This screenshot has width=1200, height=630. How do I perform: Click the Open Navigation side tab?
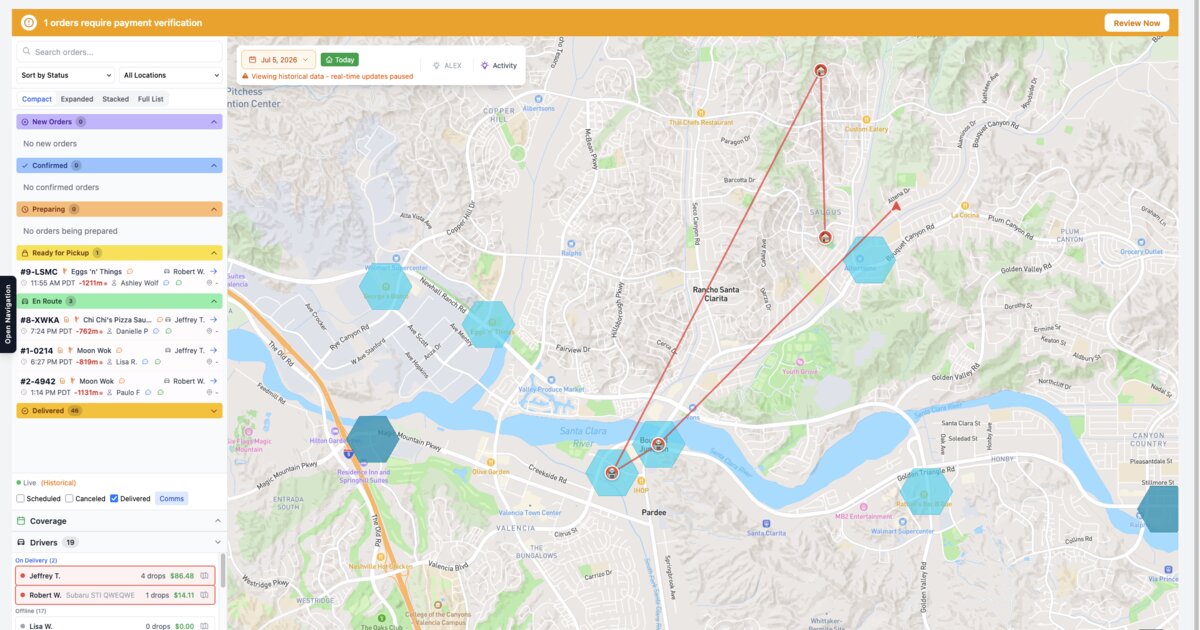(7, 313)
